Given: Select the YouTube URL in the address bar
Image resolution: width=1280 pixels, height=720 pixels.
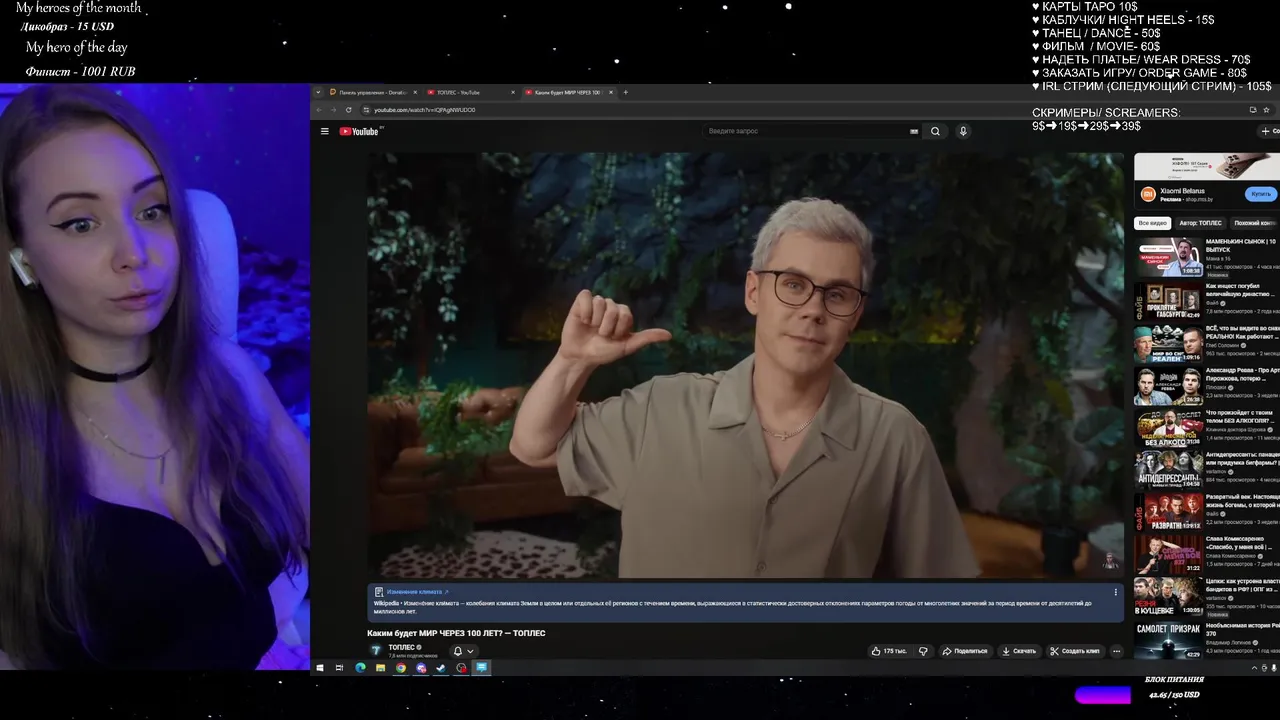Looking at the screenshot, I should 425,110.
